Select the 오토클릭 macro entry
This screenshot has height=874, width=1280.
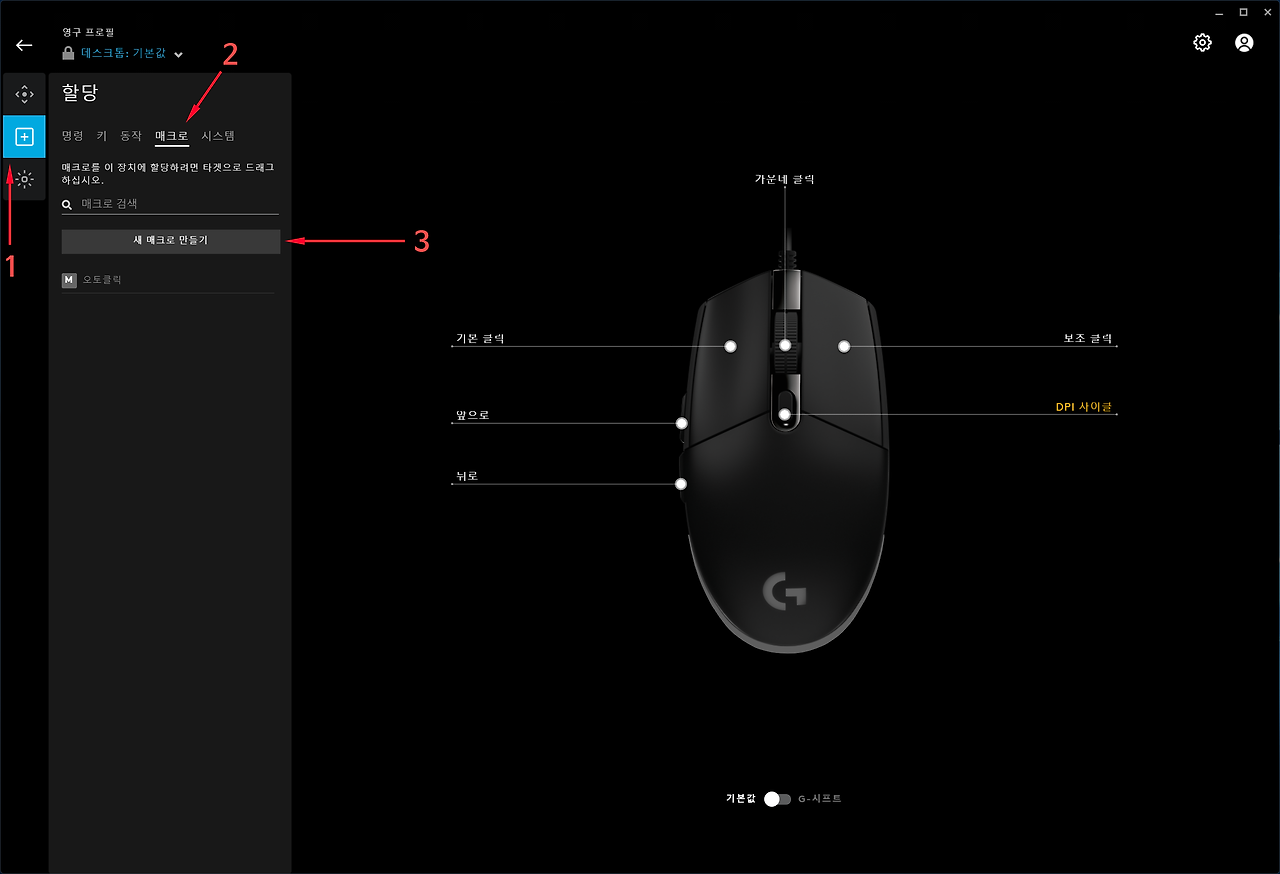click(x=168, y=280)
